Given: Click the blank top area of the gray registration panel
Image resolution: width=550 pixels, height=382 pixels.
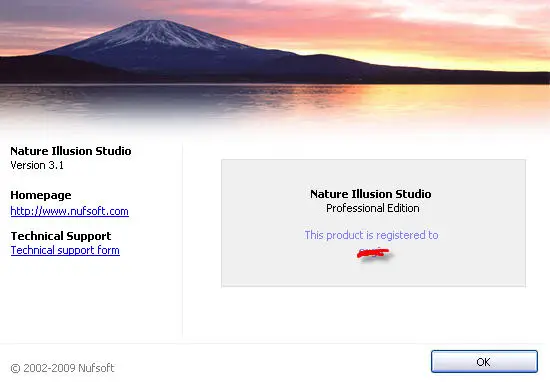Looking at the screenshot, I should pyautogui.click(x=373, y=173).
